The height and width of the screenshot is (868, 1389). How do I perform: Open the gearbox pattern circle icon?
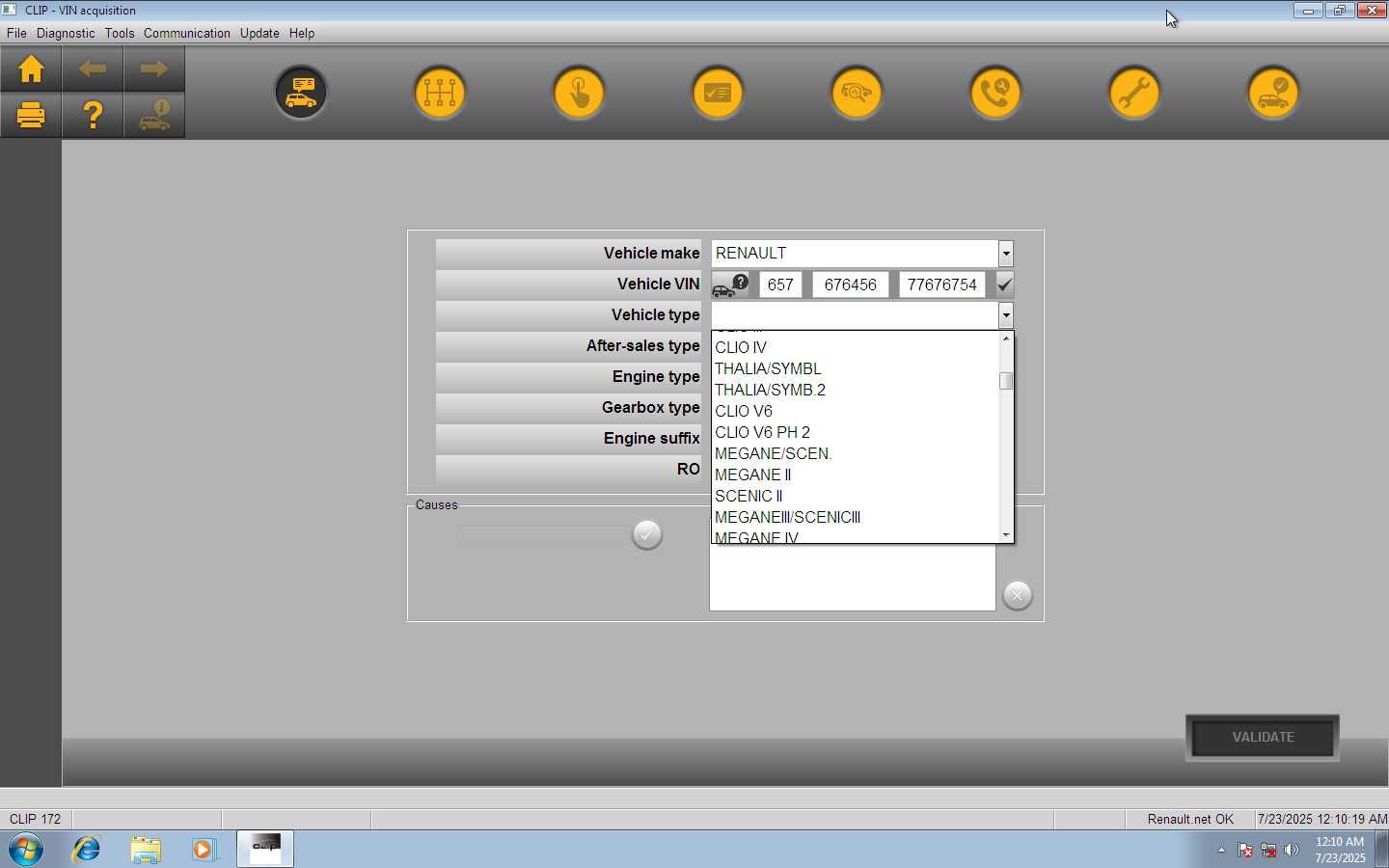pos(440,93)
